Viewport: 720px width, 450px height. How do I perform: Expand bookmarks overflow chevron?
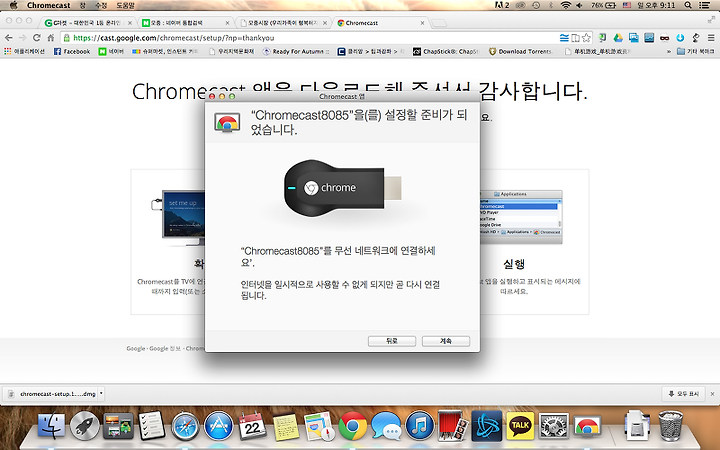tap(669, 51)
